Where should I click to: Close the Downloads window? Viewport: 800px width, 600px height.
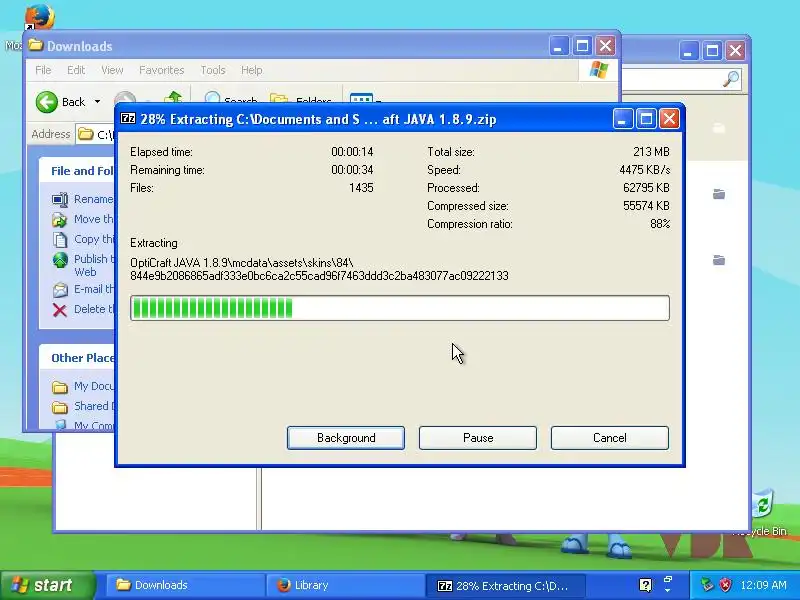(606, 46)
